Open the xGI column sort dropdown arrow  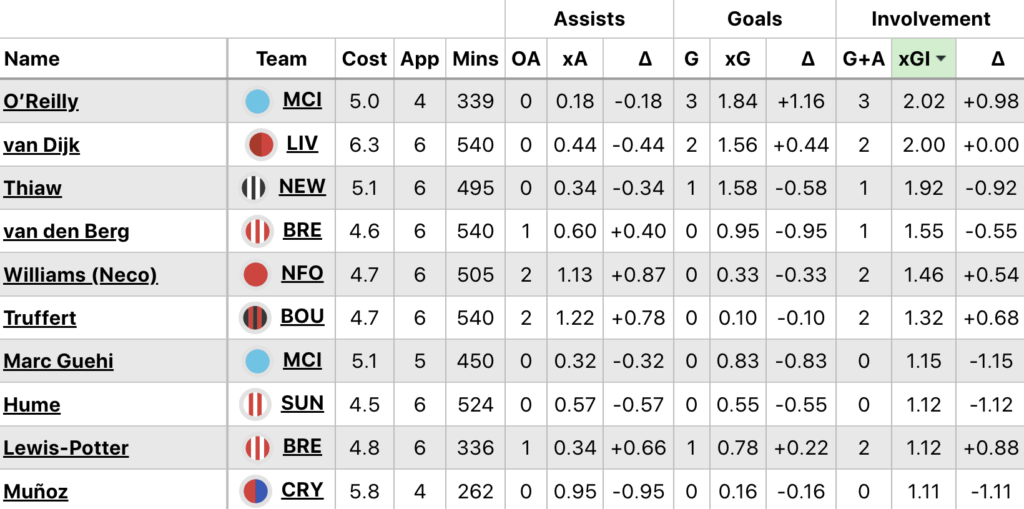[x=942, y=60]
